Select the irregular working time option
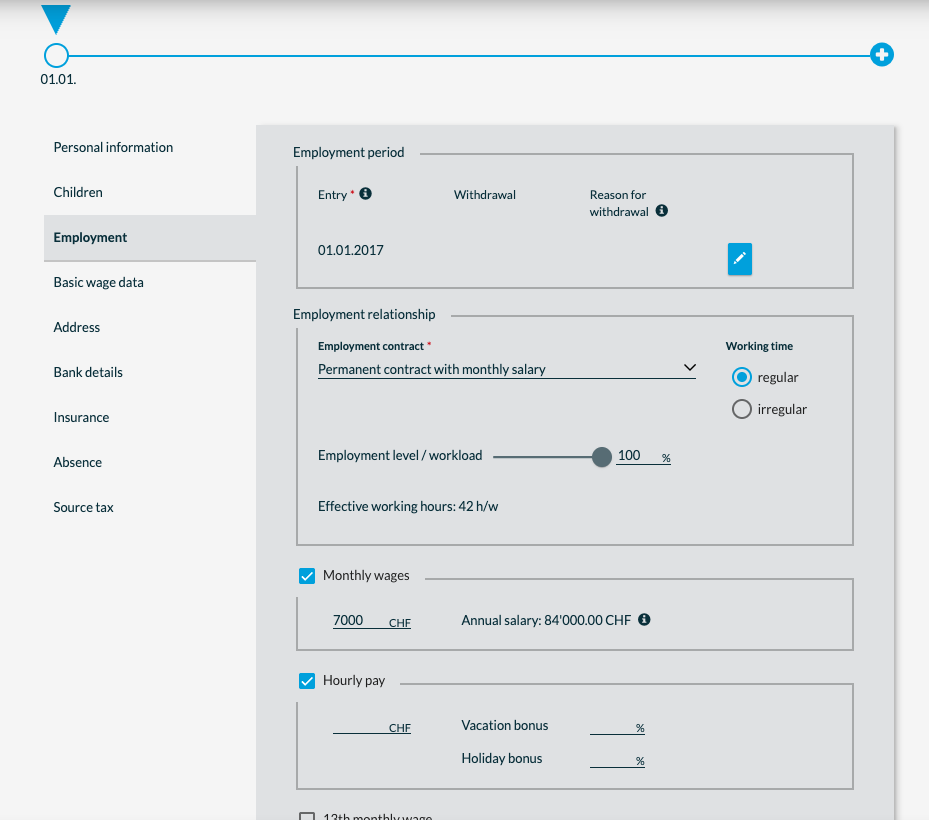The height and width of the screenshot is (820, 929). 742,409
